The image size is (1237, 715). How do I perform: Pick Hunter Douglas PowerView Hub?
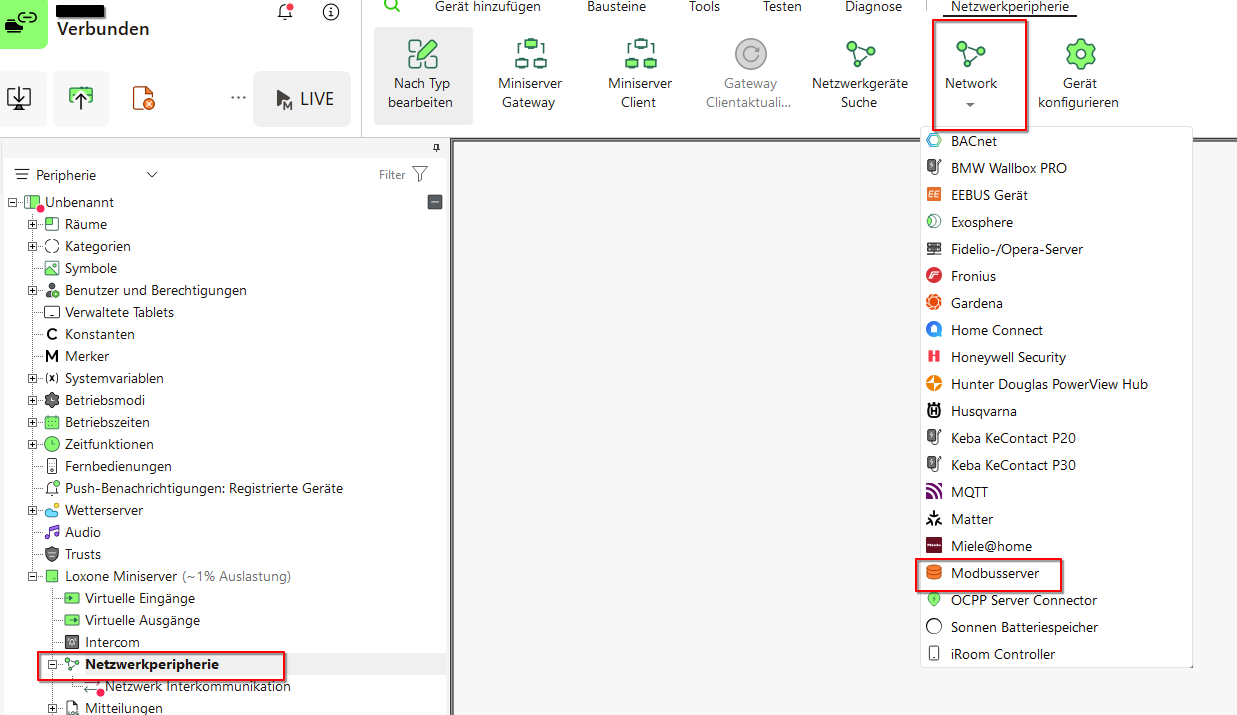1056,384
